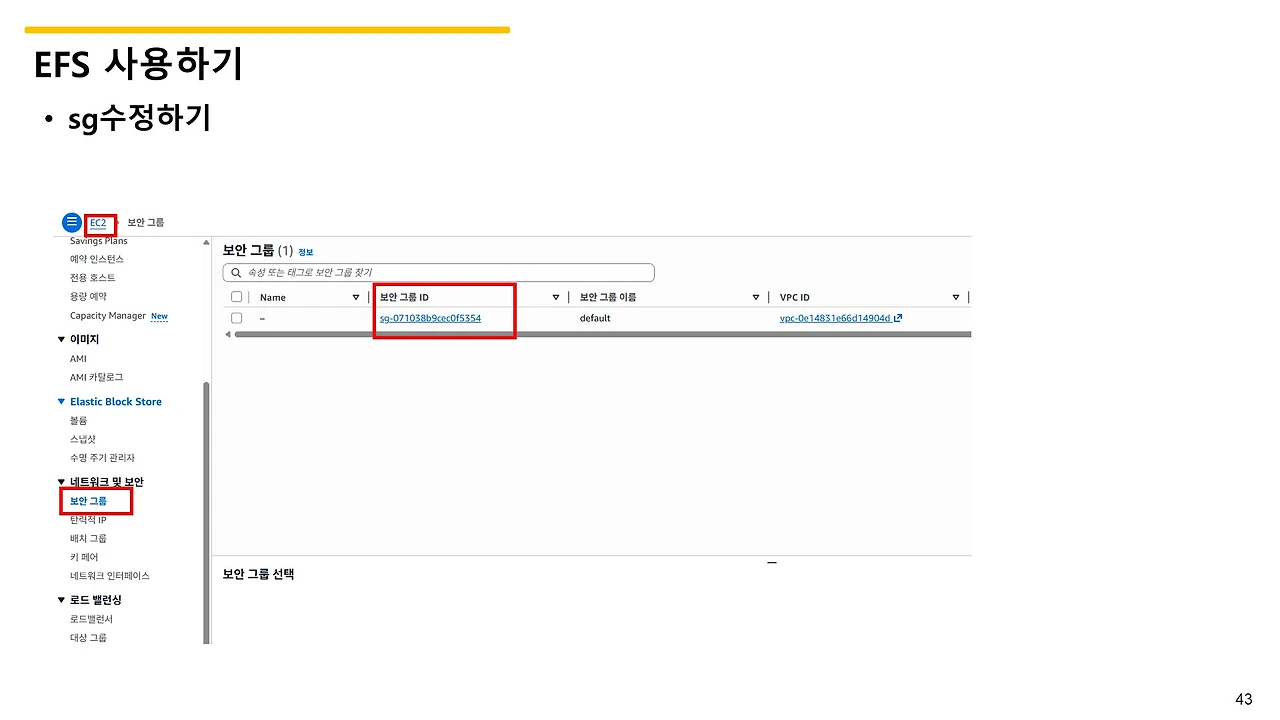Open AMI in the sidebar
This screenshot has width=1280, height=720.
point(78,359)
